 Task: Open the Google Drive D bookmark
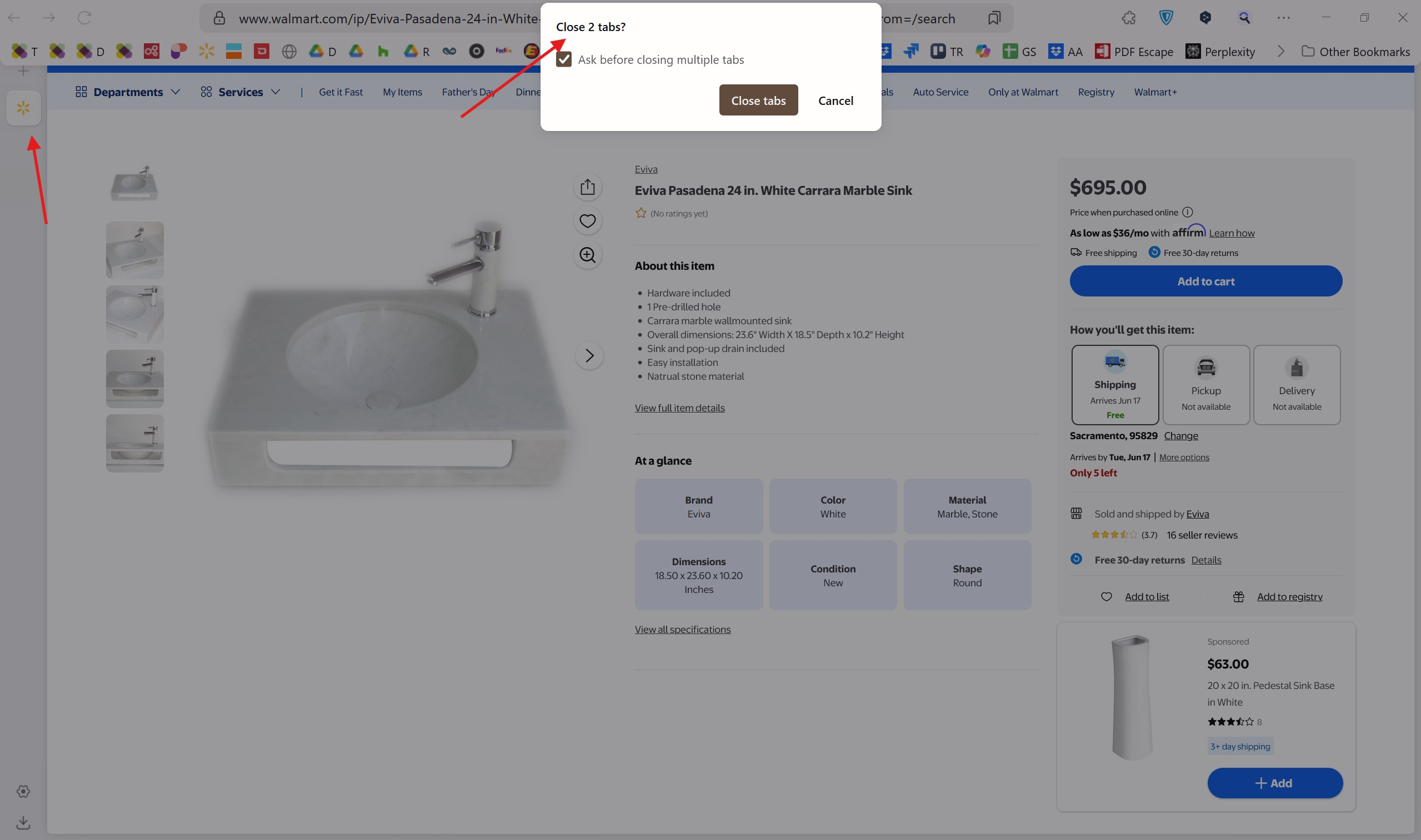[322, 52]
